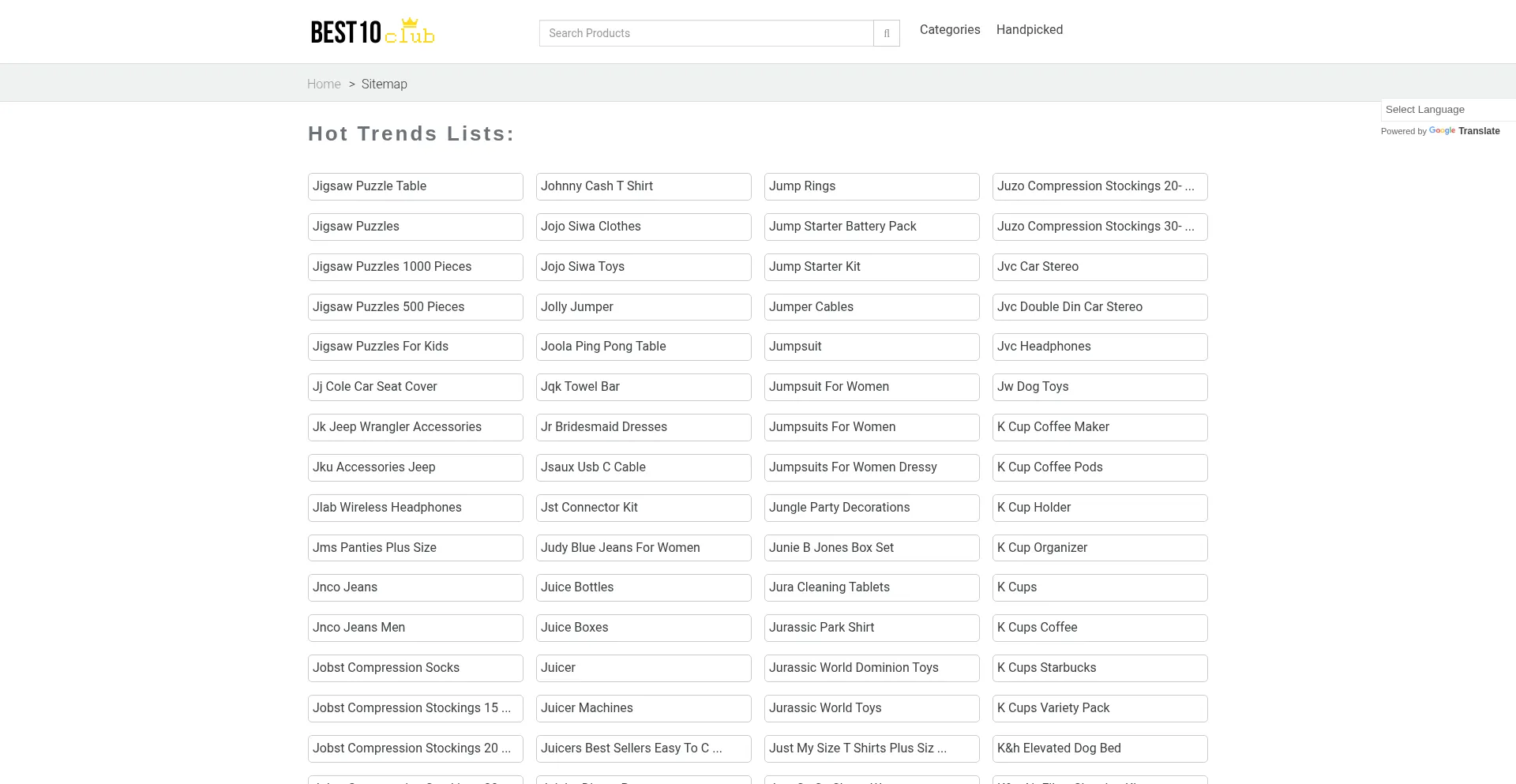1516x784 pixels.
Task: Go to Home breadcrumb link
Action: click(x=324, y=84)
